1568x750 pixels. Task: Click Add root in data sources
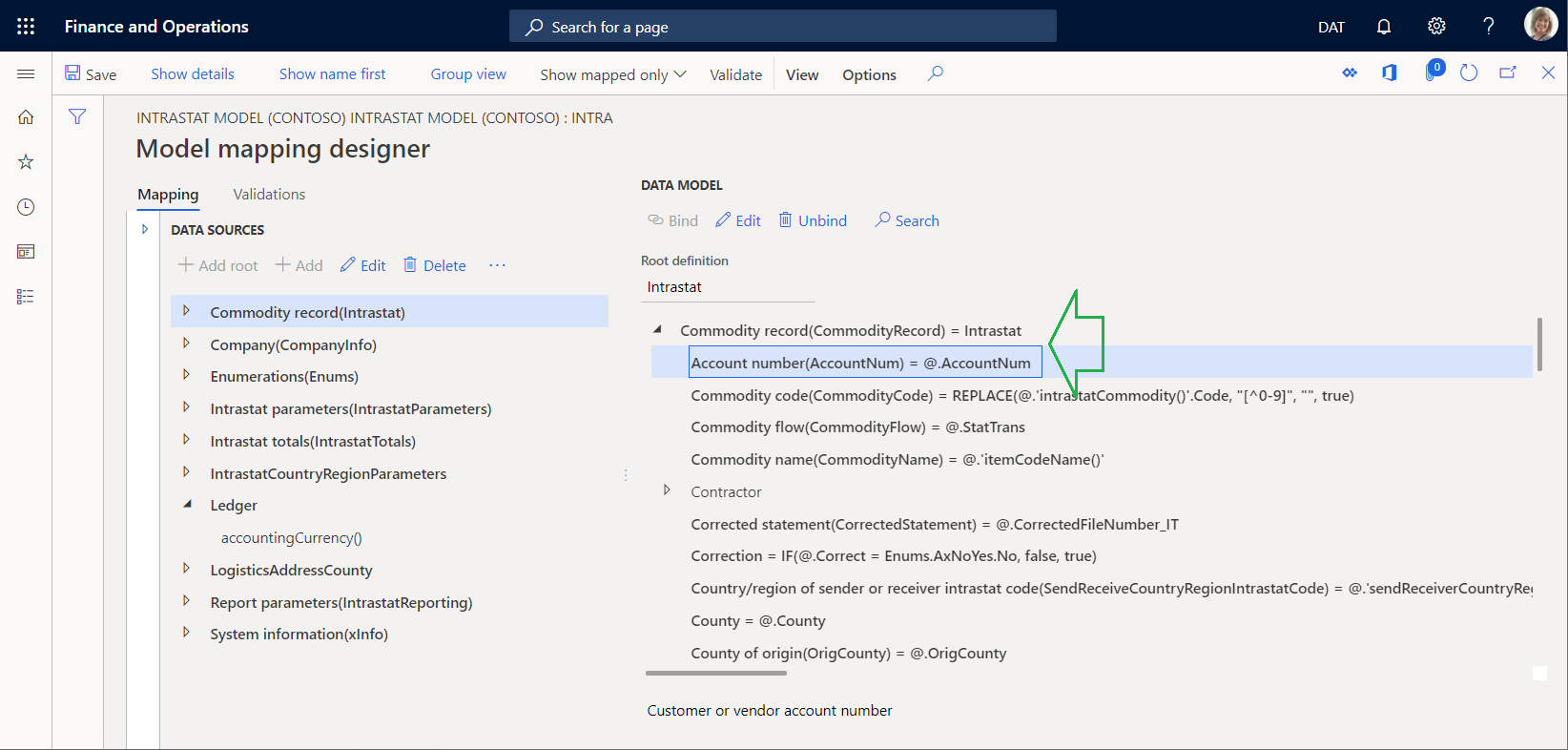pyautogui.click(x=218, y=265)
